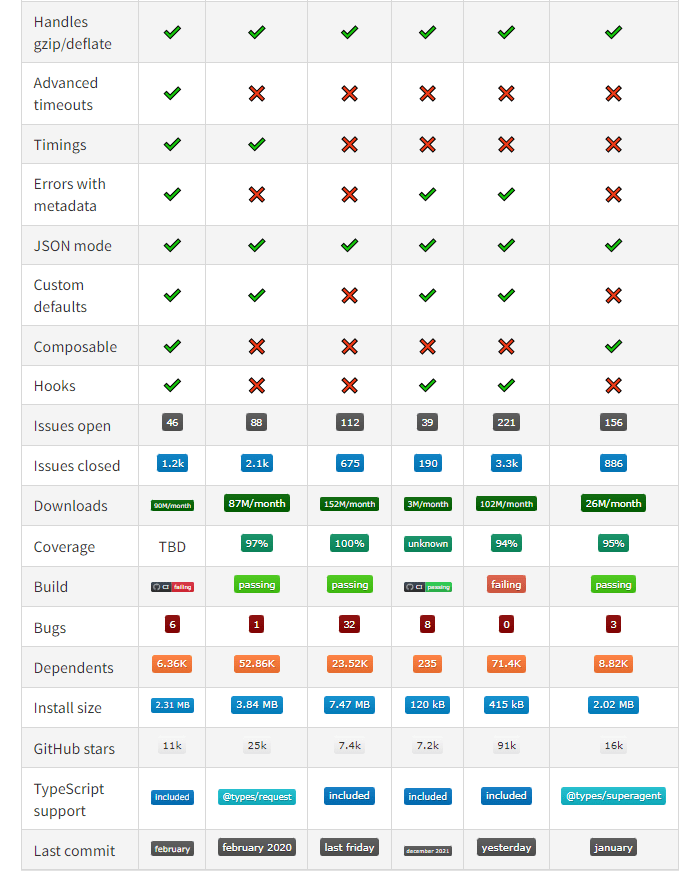Click last green check in Handles gzip/deflate row
The image size is (691, 874).
pos(613,32)
